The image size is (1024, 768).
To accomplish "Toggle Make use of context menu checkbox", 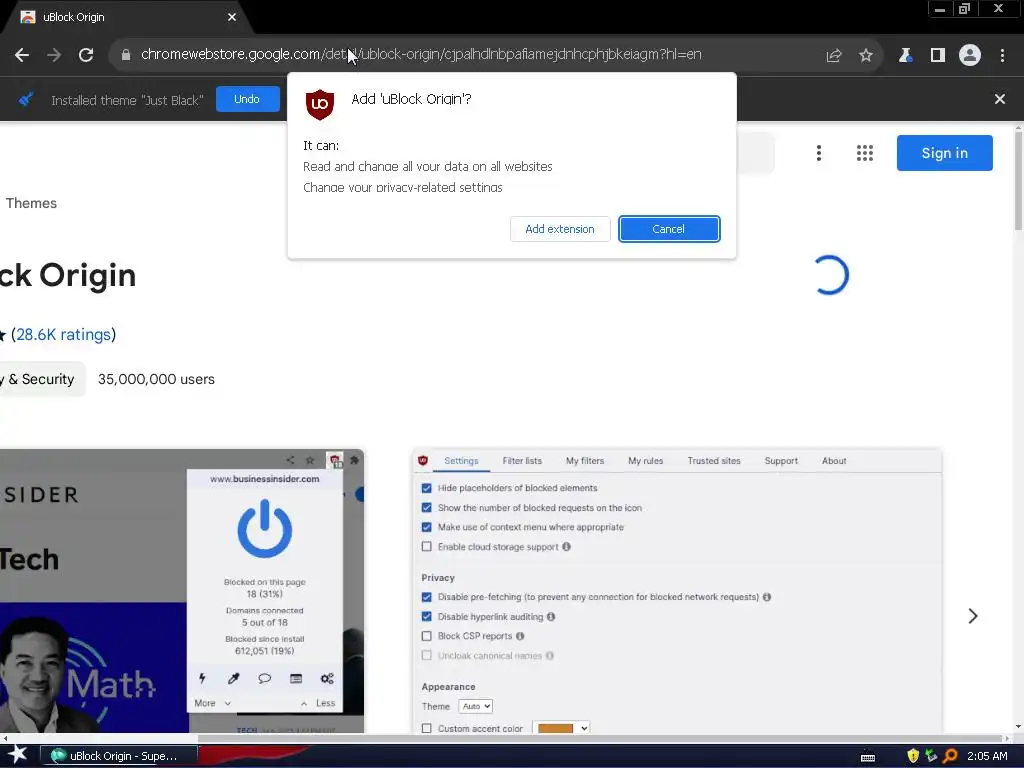I will (426, 527).
